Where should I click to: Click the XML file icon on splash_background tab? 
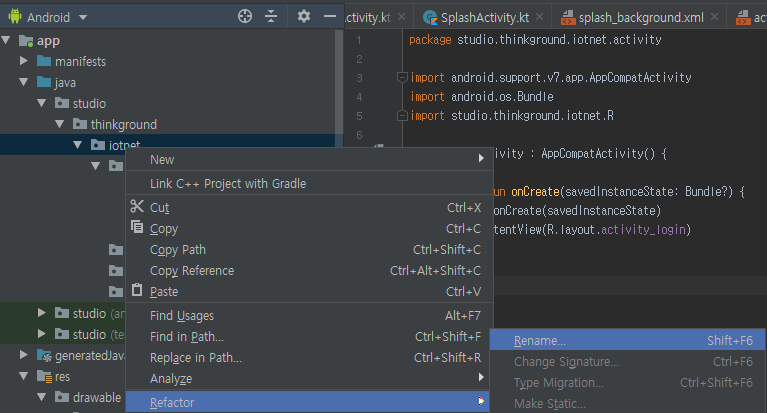pos(567,18)
